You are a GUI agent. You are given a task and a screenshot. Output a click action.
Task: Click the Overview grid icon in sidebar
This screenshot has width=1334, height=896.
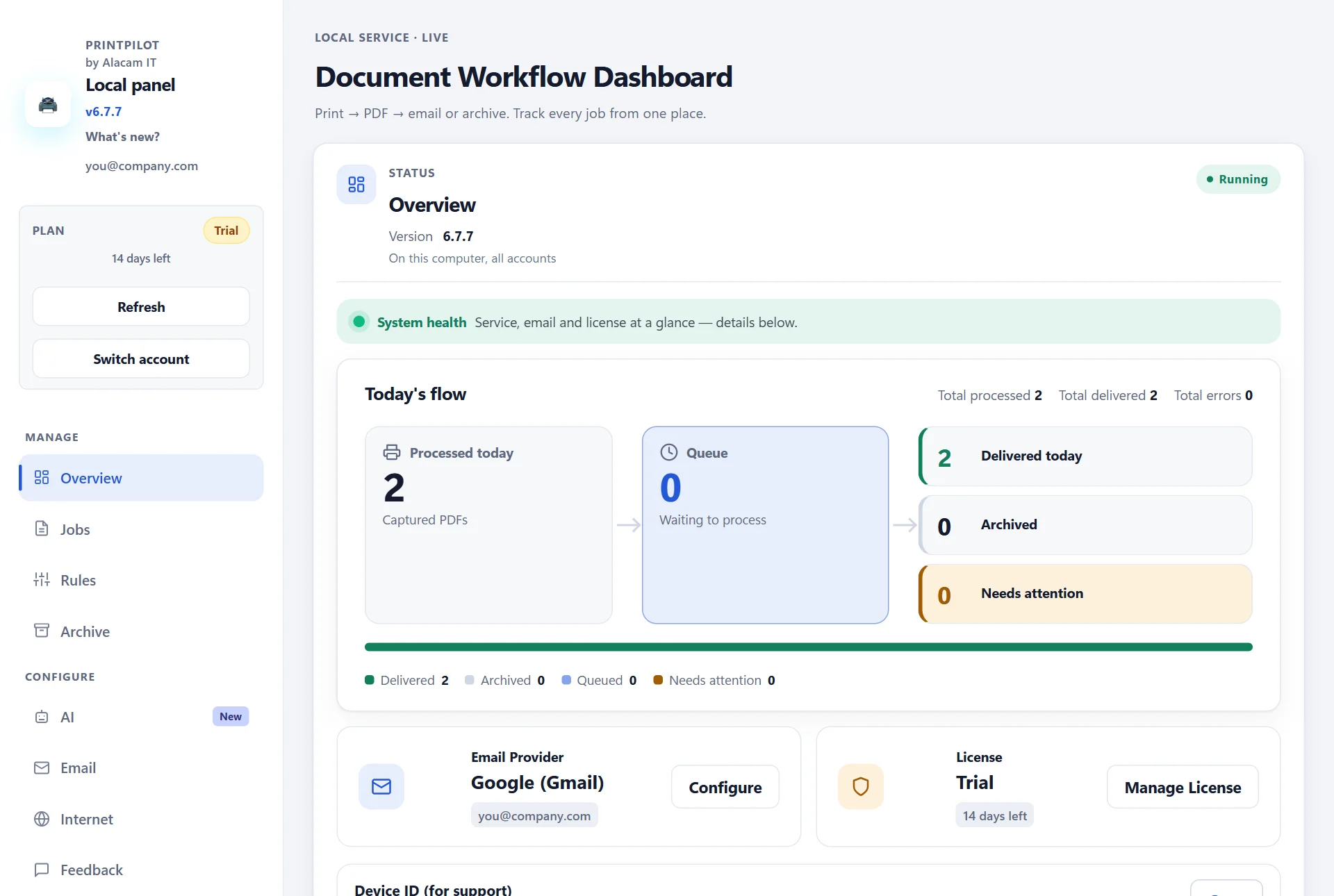point(42,477)
